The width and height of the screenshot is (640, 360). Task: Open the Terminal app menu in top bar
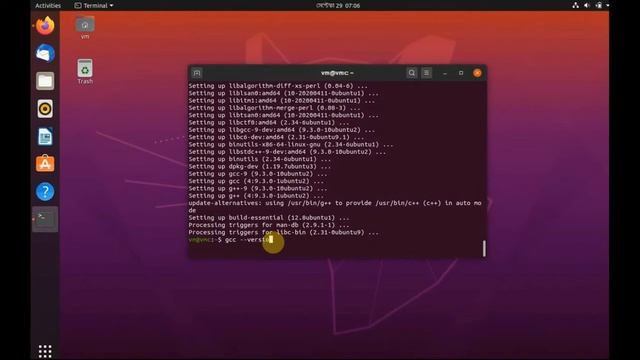(x=94, y=5)
